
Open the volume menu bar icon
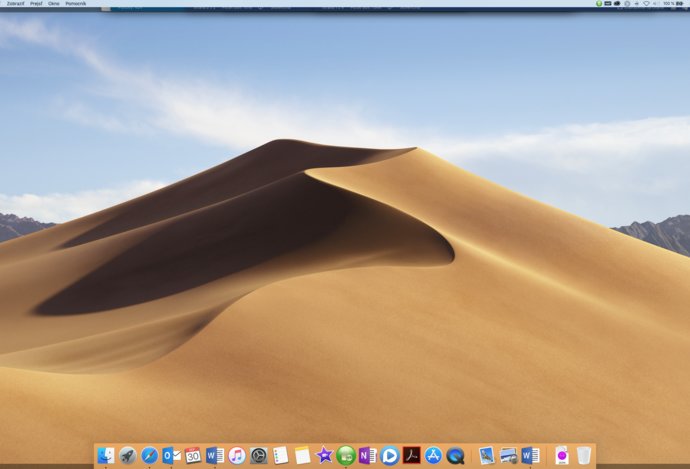pos(655,3)
